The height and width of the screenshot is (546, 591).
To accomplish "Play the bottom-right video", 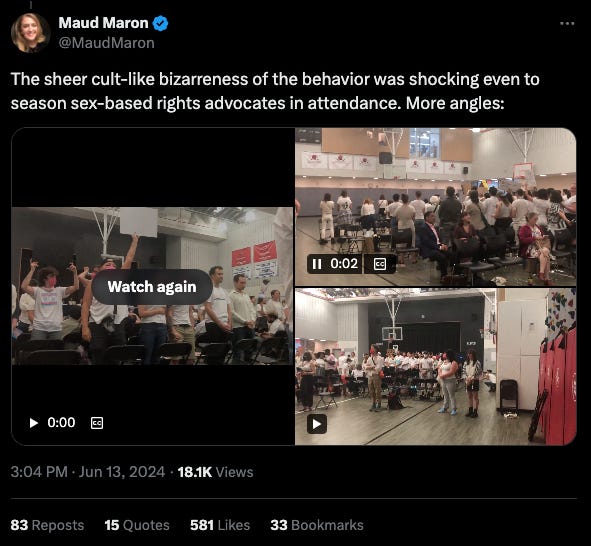I will pyautogui.click(x=317, y=424).
